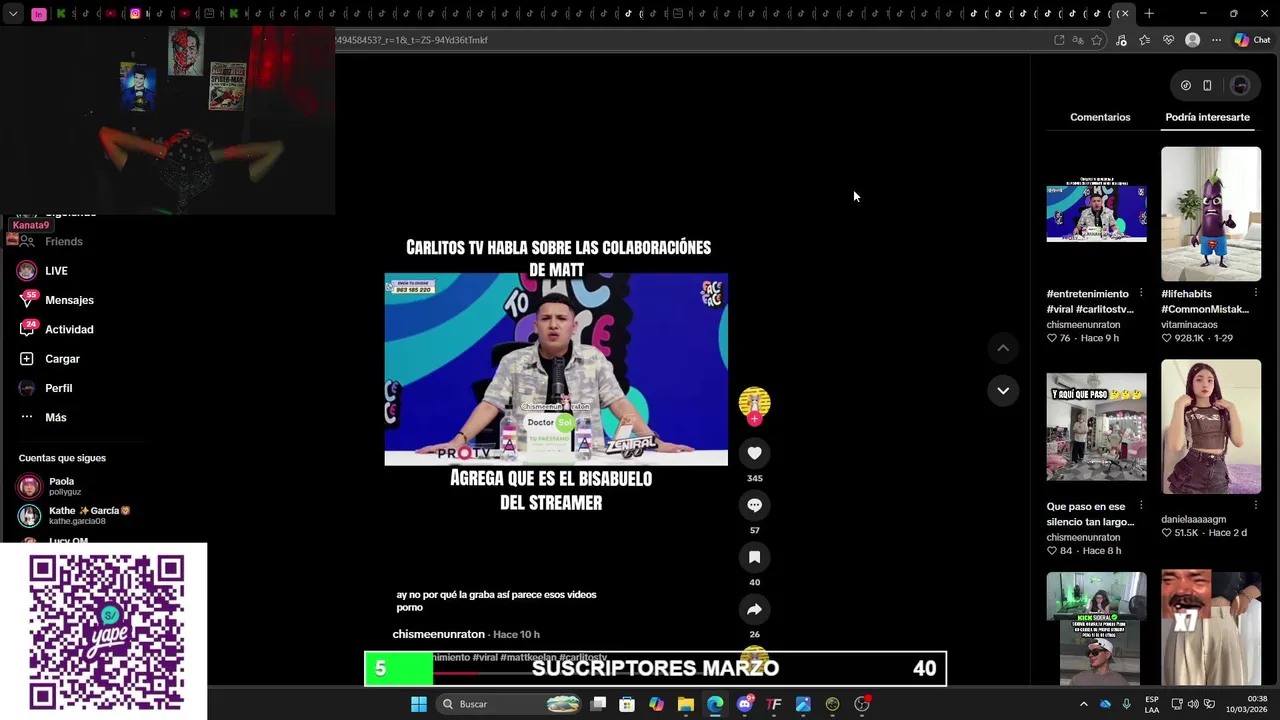
Task: Open browser media control music icon
Action: (1121, 40)
